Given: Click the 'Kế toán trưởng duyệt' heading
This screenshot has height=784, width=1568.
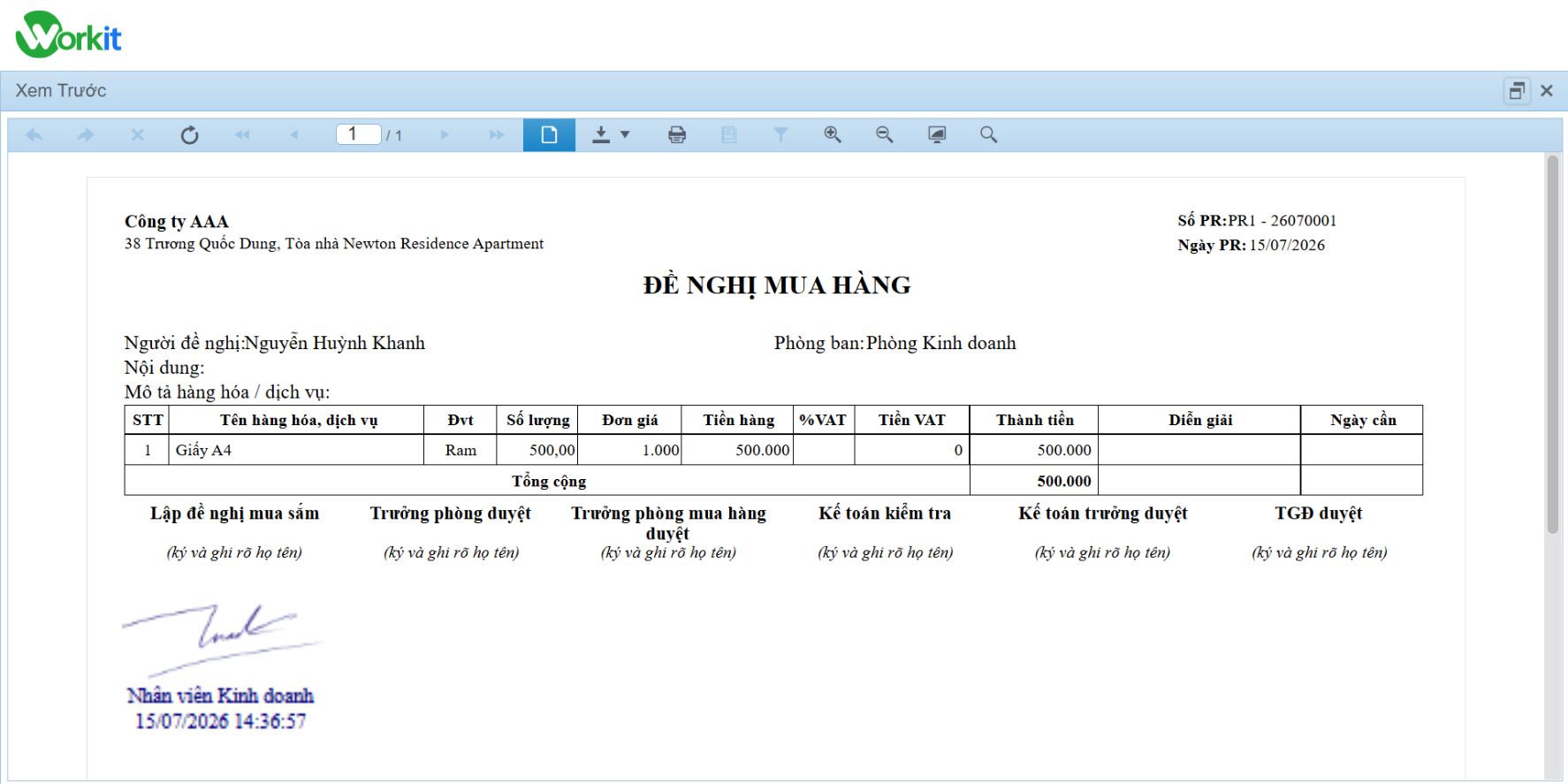Looking at the screenshot, I should coord(1102,514).
